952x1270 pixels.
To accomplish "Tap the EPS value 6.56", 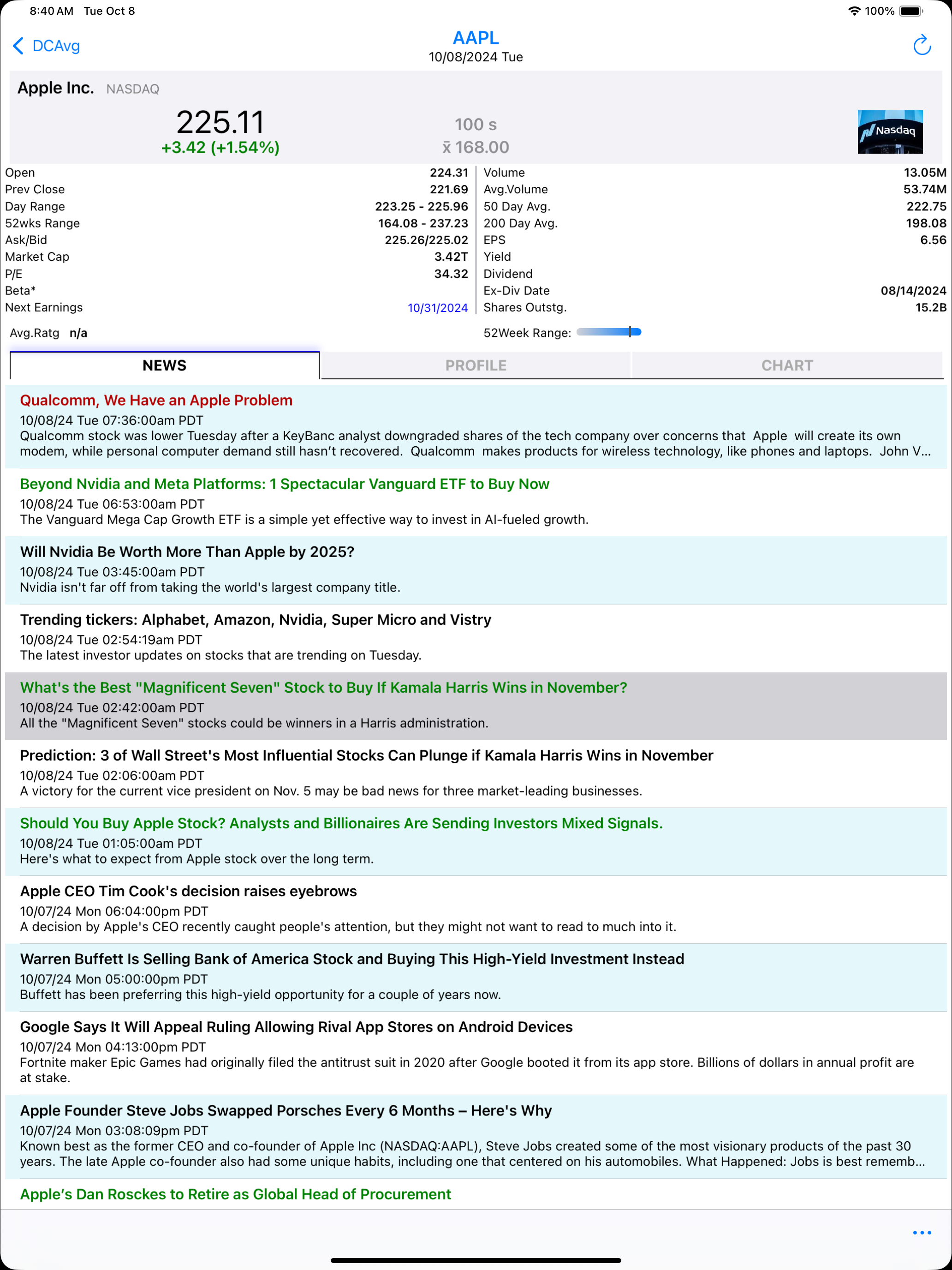I will (934, 240).
